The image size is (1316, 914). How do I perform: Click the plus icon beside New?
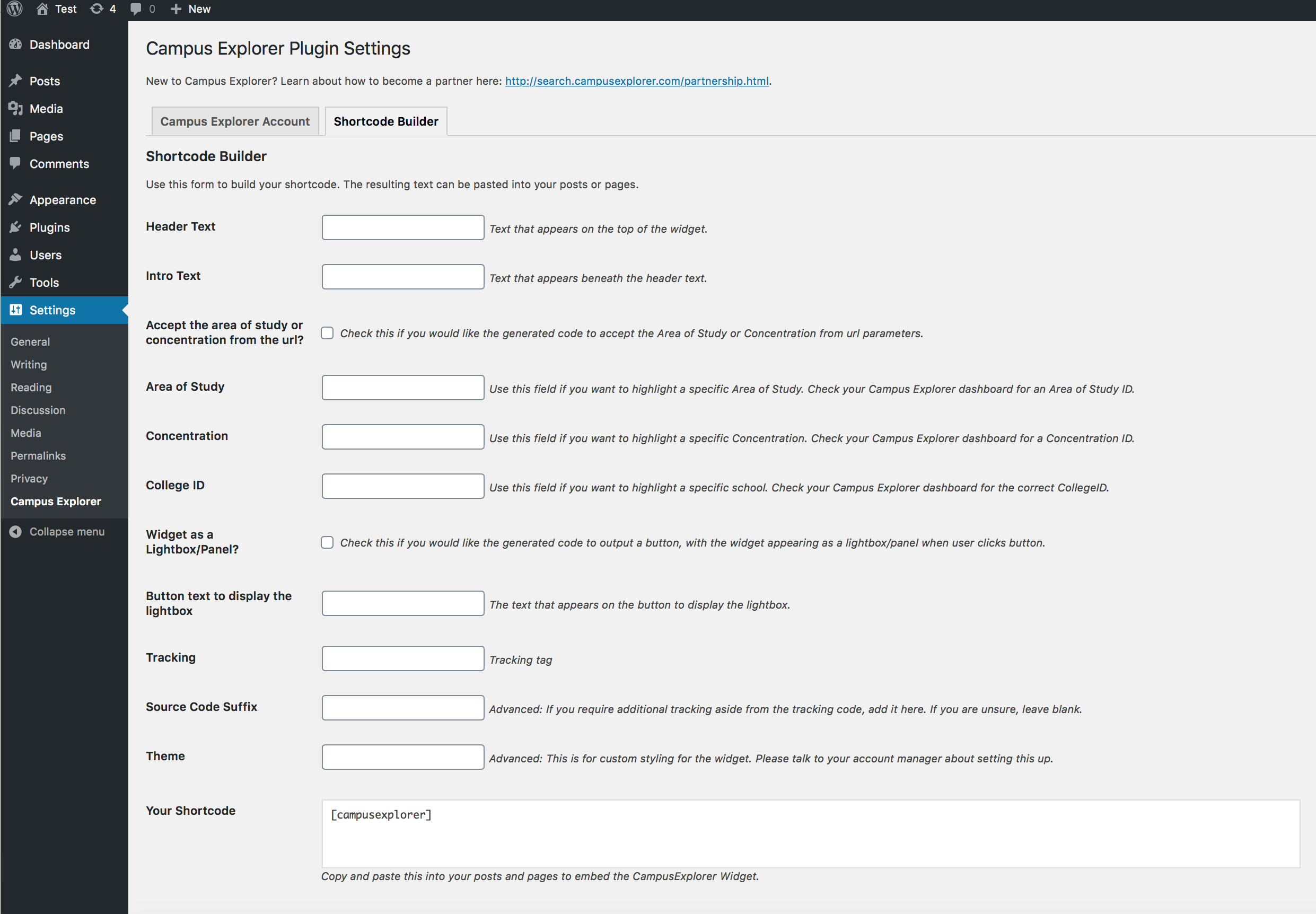pos(176,8)
